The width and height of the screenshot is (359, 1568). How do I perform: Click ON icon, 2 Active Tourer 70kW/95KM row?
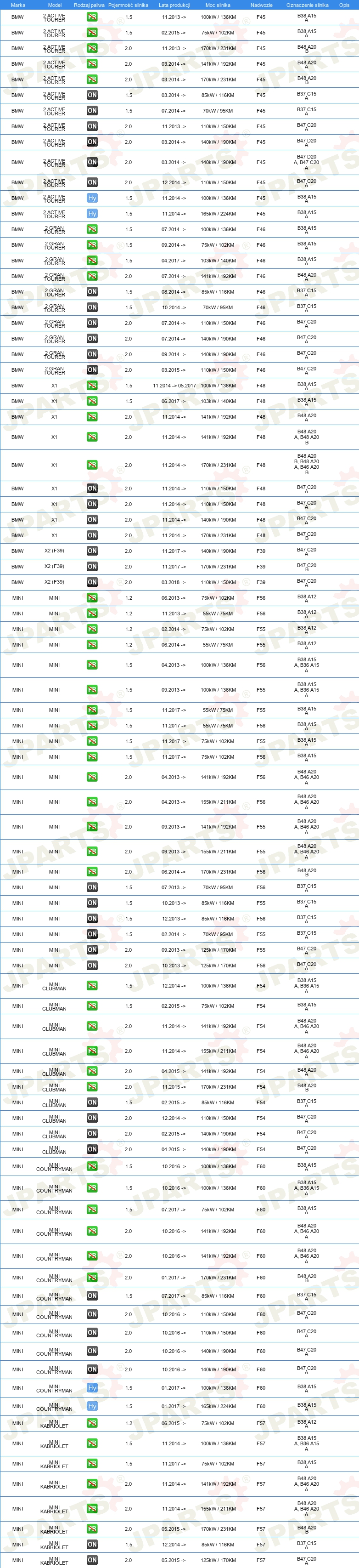(x=92, y=111)
